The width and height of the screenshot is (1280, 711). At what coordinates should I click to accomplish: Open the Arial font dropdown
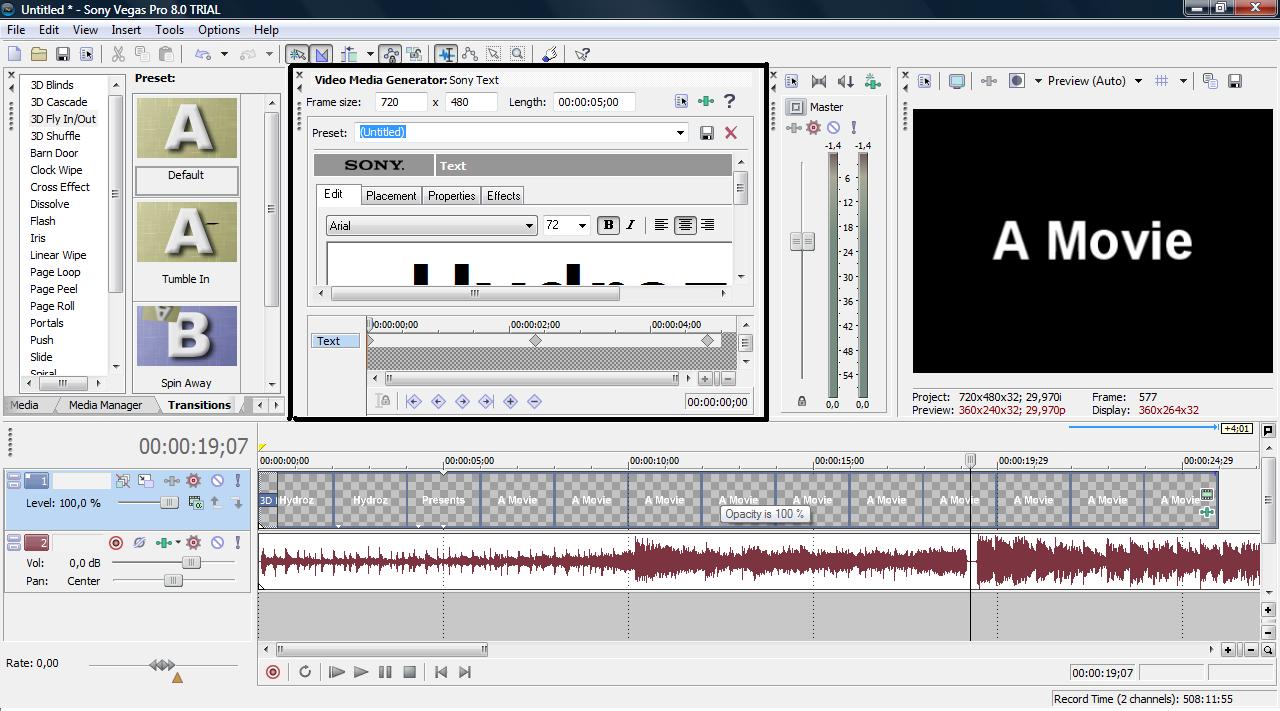529,226
